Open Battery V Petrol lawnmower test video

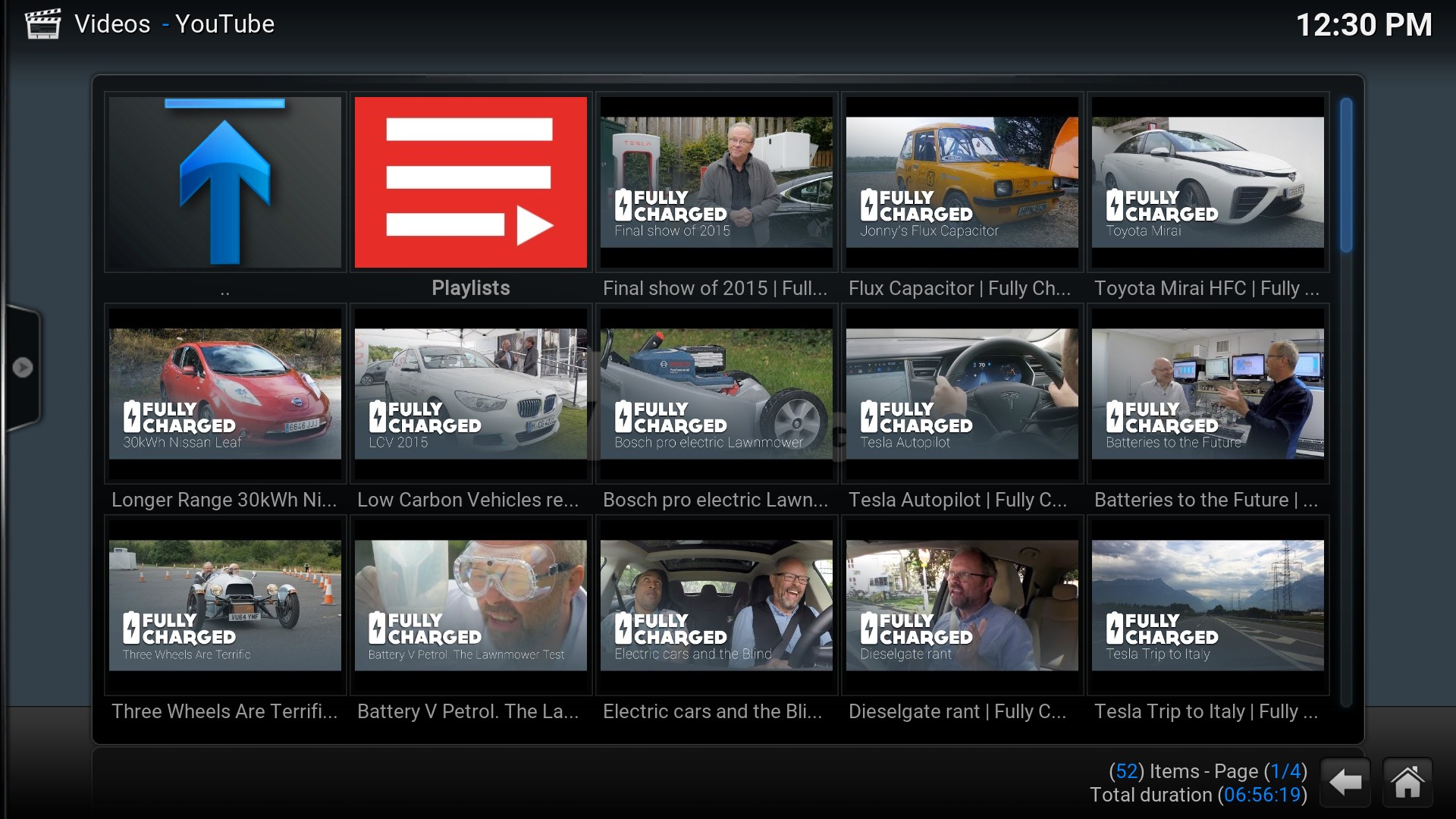470,605
